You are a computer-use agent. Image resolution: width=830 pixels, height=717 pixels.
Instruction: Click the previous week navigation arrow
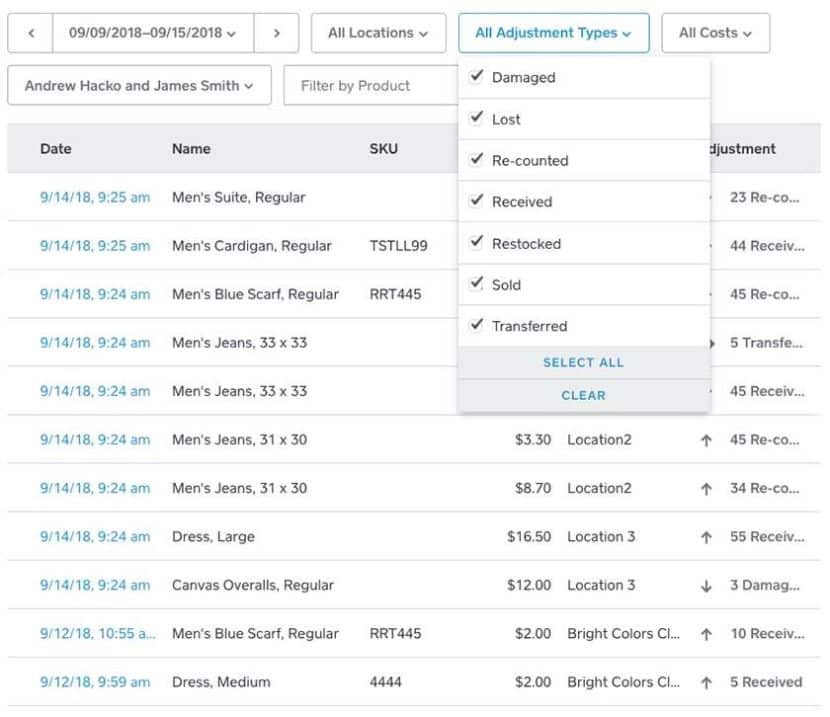[30, 32]
